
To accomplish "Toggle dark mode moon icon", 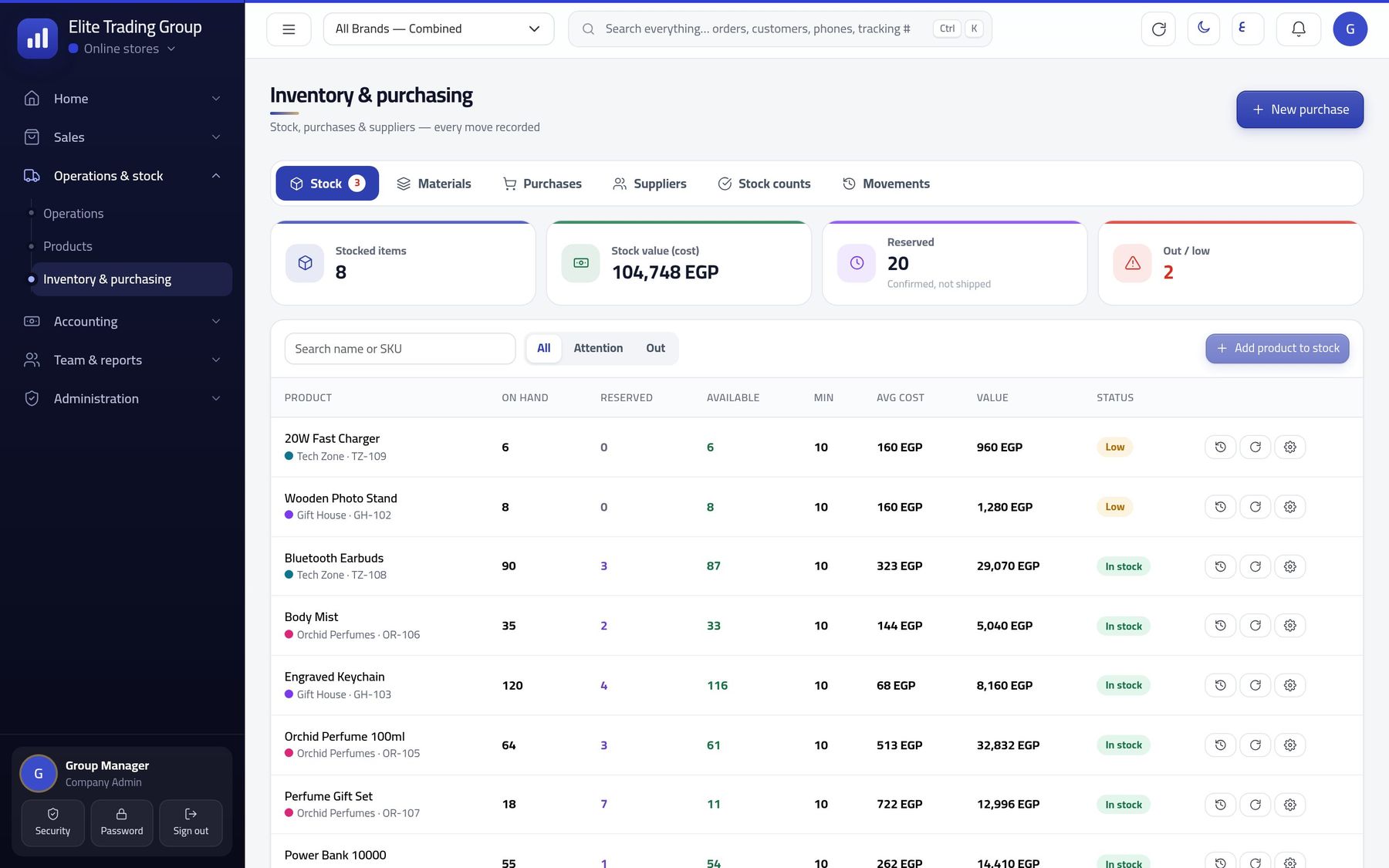I will (x=1203, y=29).
